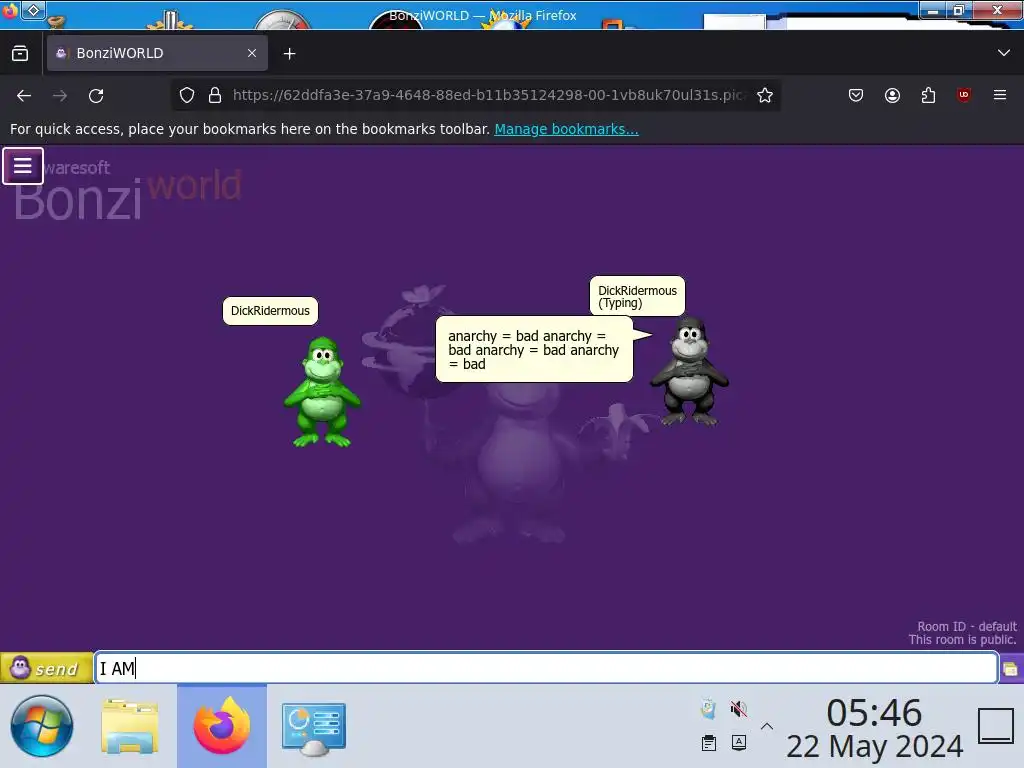The width and height of the screenshot is (1024, 768).
Task: Select the BonziWORLD tab
Action: [x=157, y=54]
